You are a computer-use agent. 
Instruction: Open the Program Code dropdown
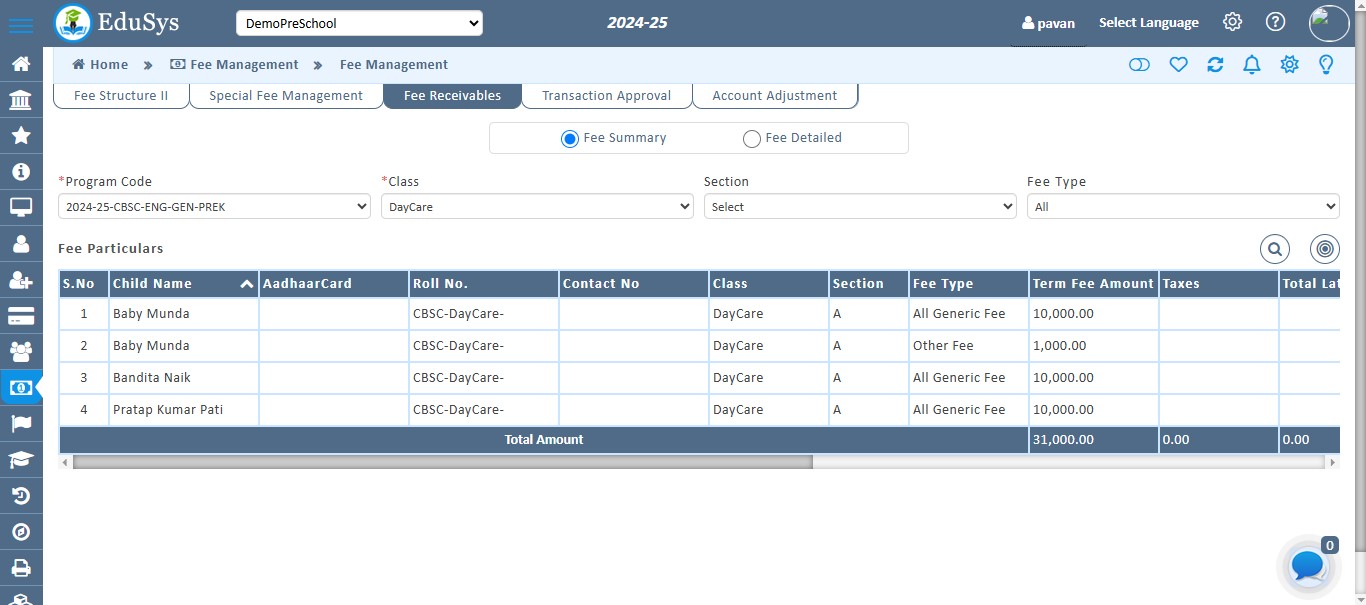pyautogui.click(x=214, y=207)
